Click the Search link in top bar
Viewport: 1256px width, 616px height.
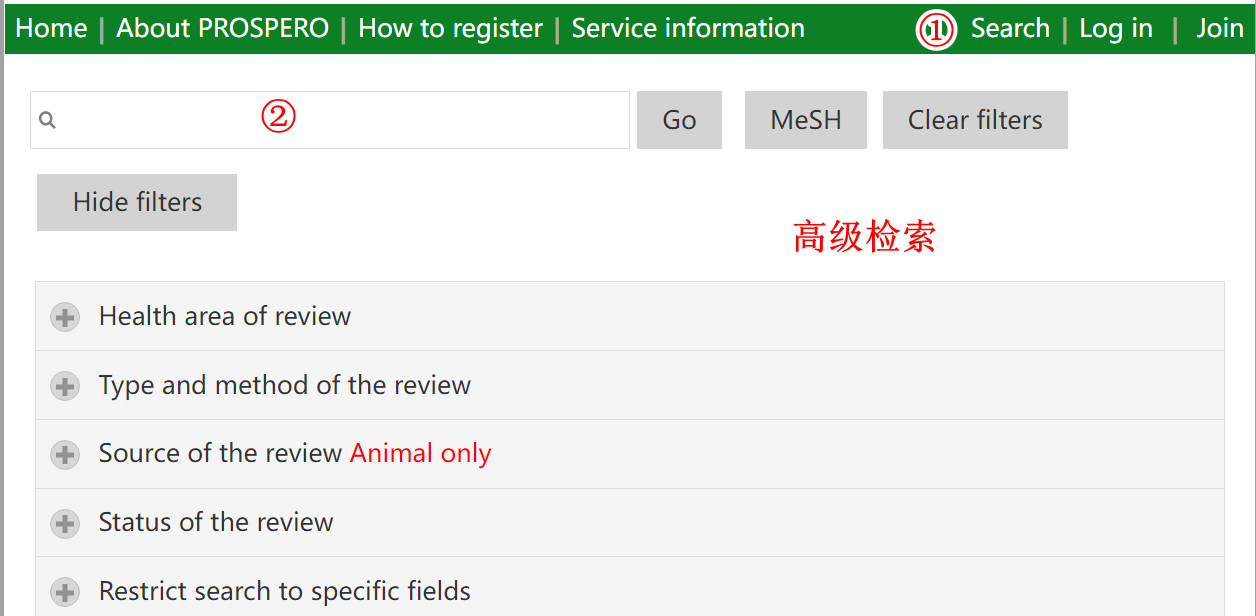pos(1010,28)
